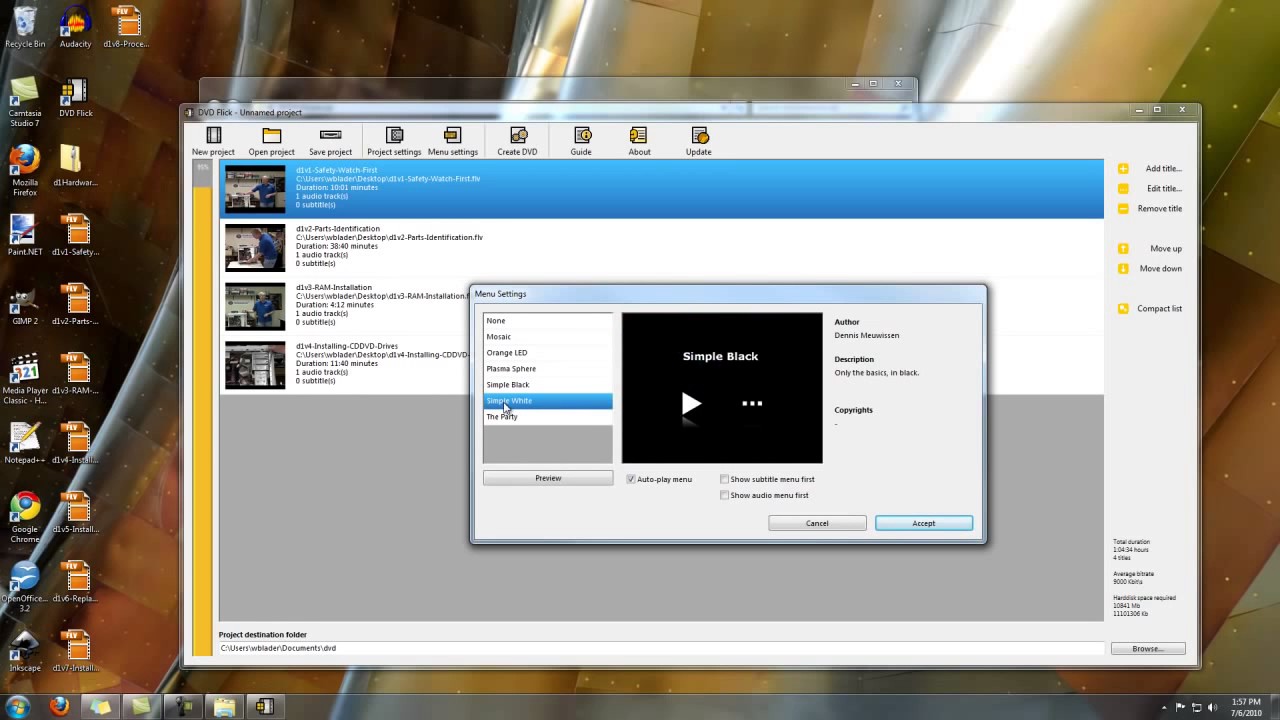
Task: Start a New project
Action: click(x=213, y=140)
